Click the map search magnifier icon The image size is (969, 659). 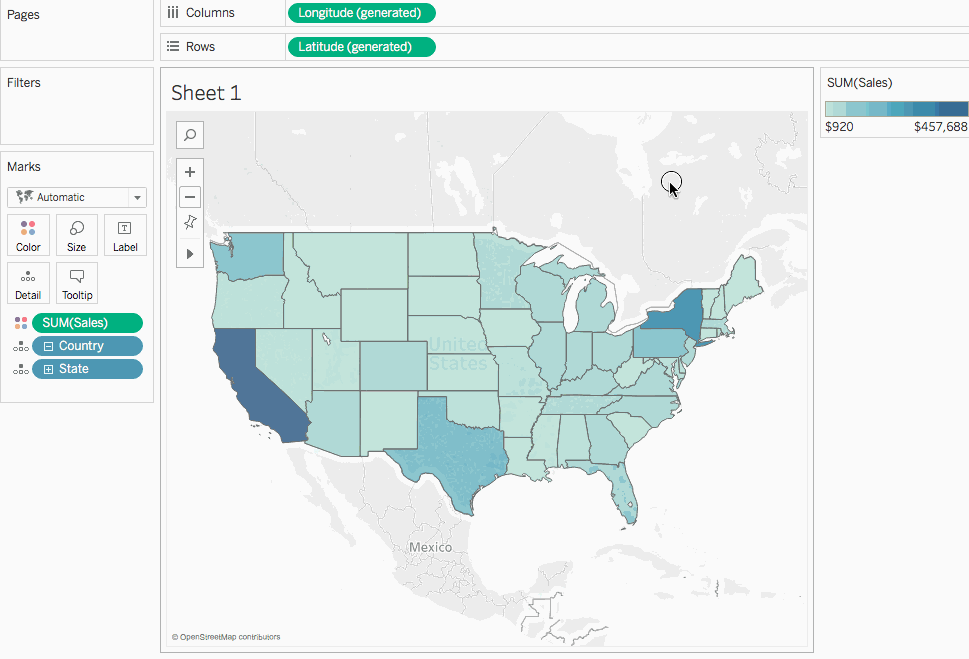click(x=190, y=134)
